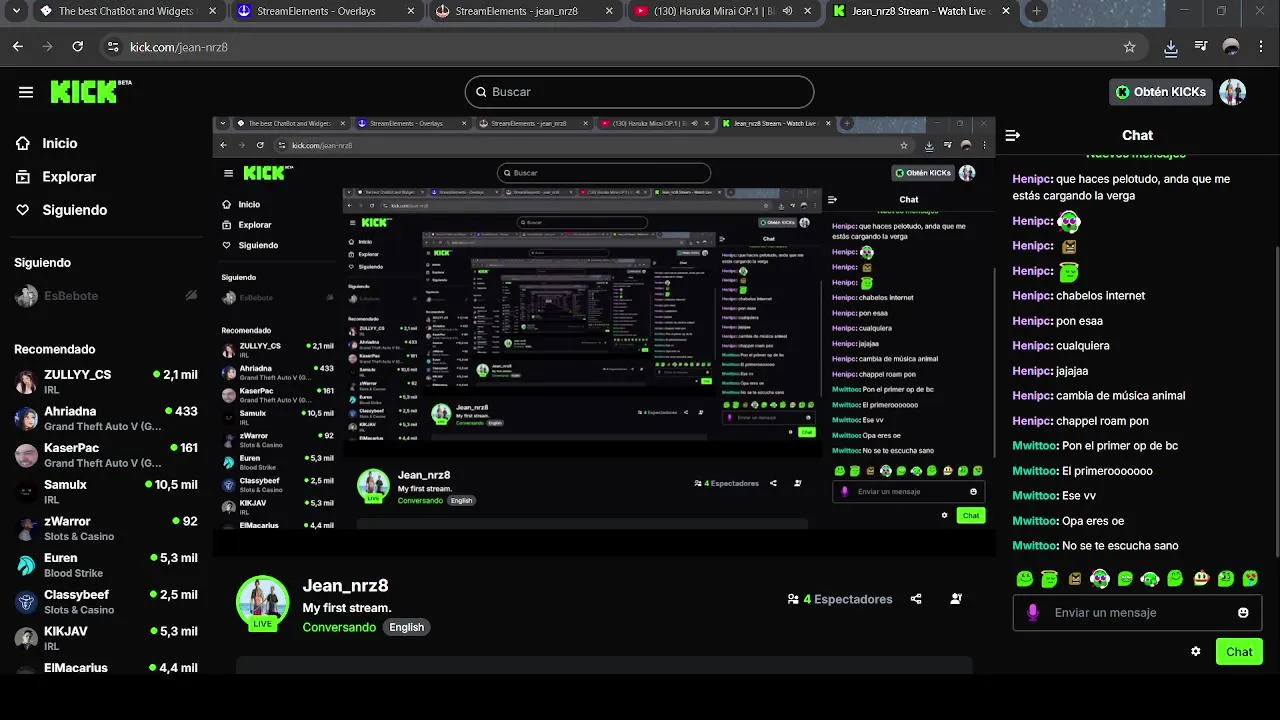1280x720 pixels.
Task: Click message 'No se te escucha sano'
Action: [x=1120, y=546]
